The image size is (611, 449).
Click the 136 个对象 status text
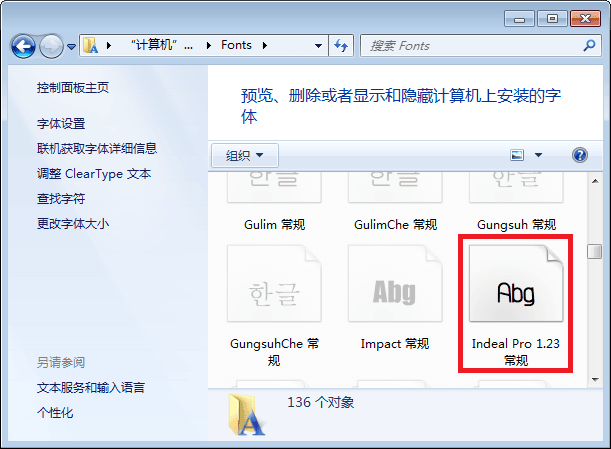tap(321, 402)
